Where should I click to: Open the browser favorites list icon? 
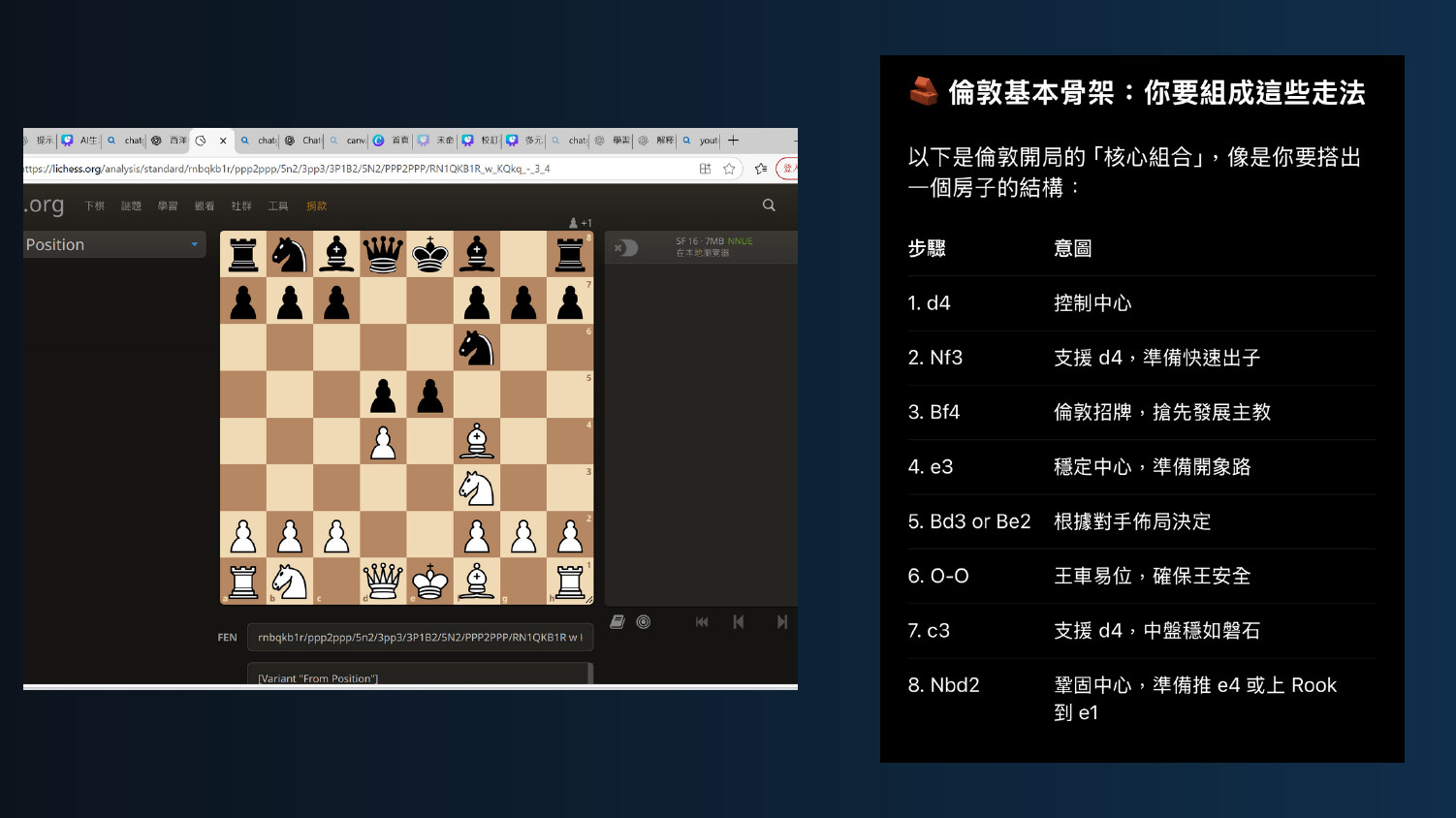(x=761, y=169)
